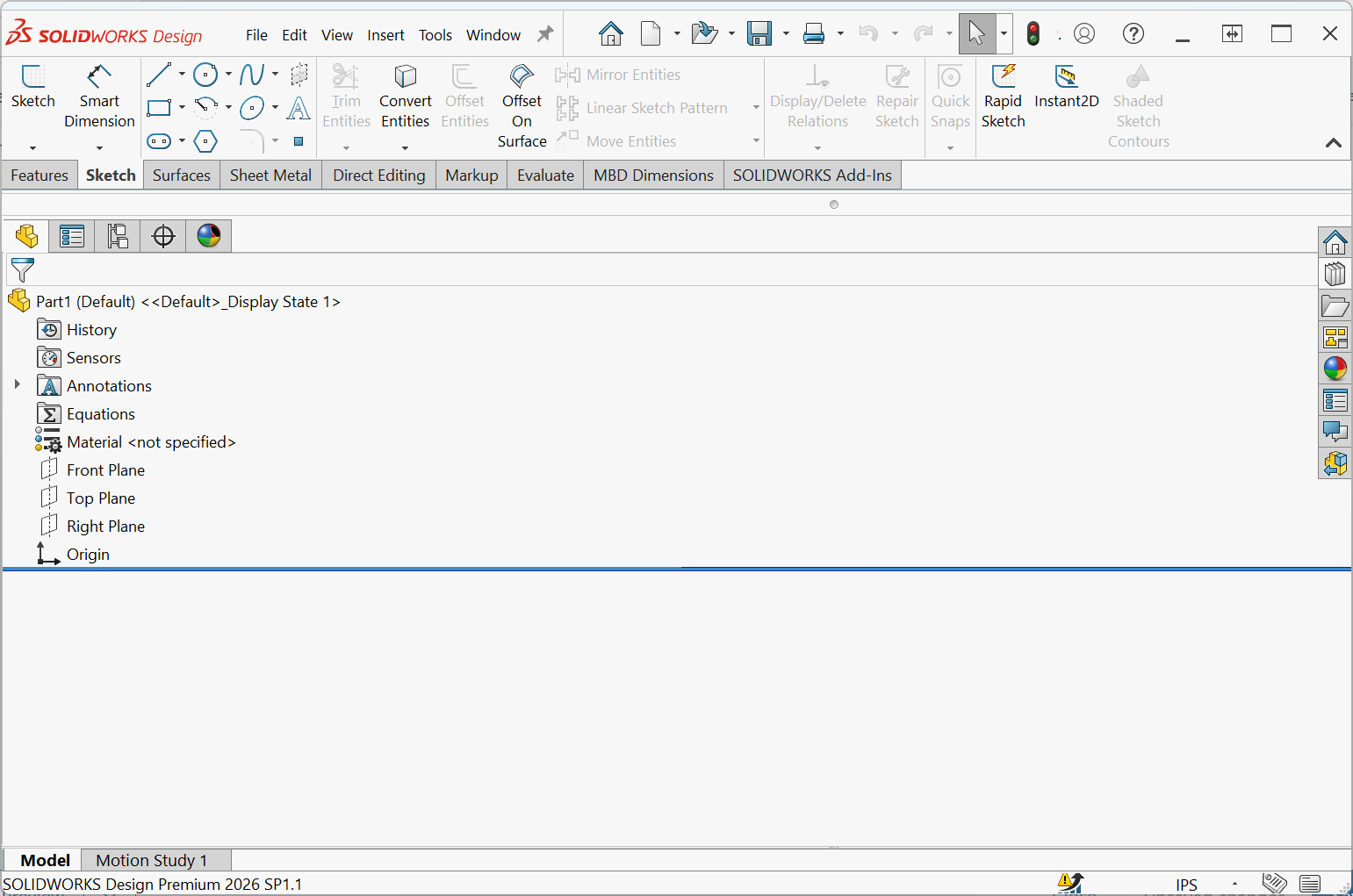Select the Corner Rectangle tool

point(159,108)
